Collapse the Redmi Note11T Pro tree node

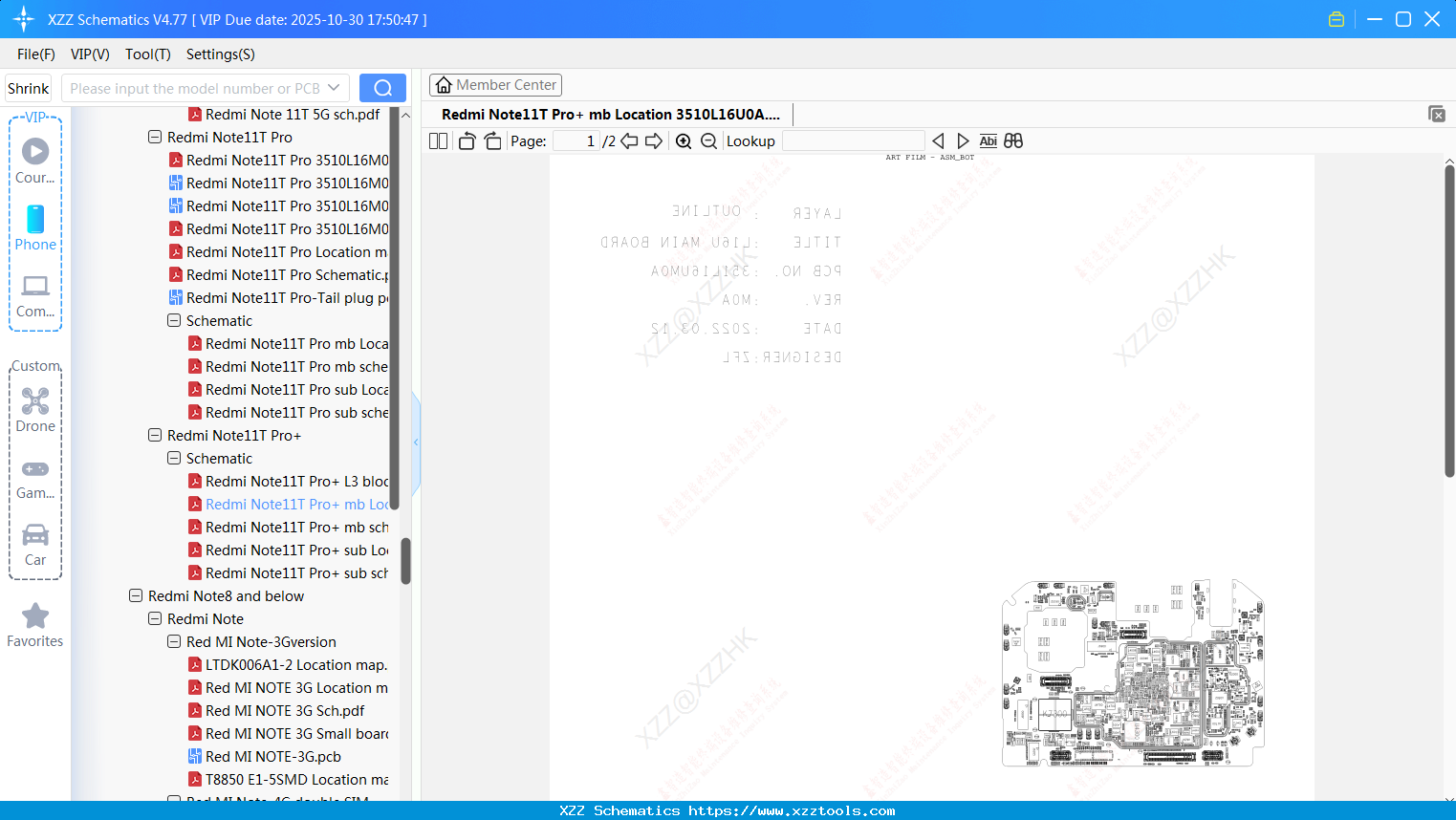[154, 137]
